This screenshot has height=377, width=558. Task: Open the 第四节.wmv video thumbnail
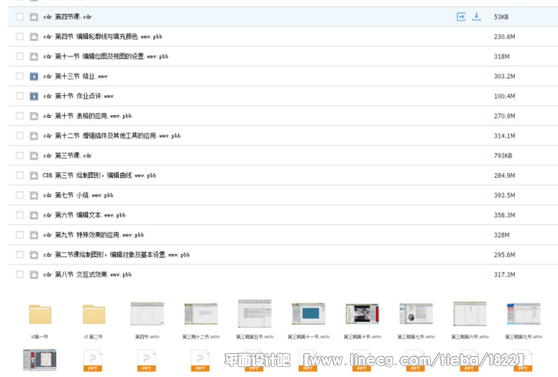[x=147, y=314]
